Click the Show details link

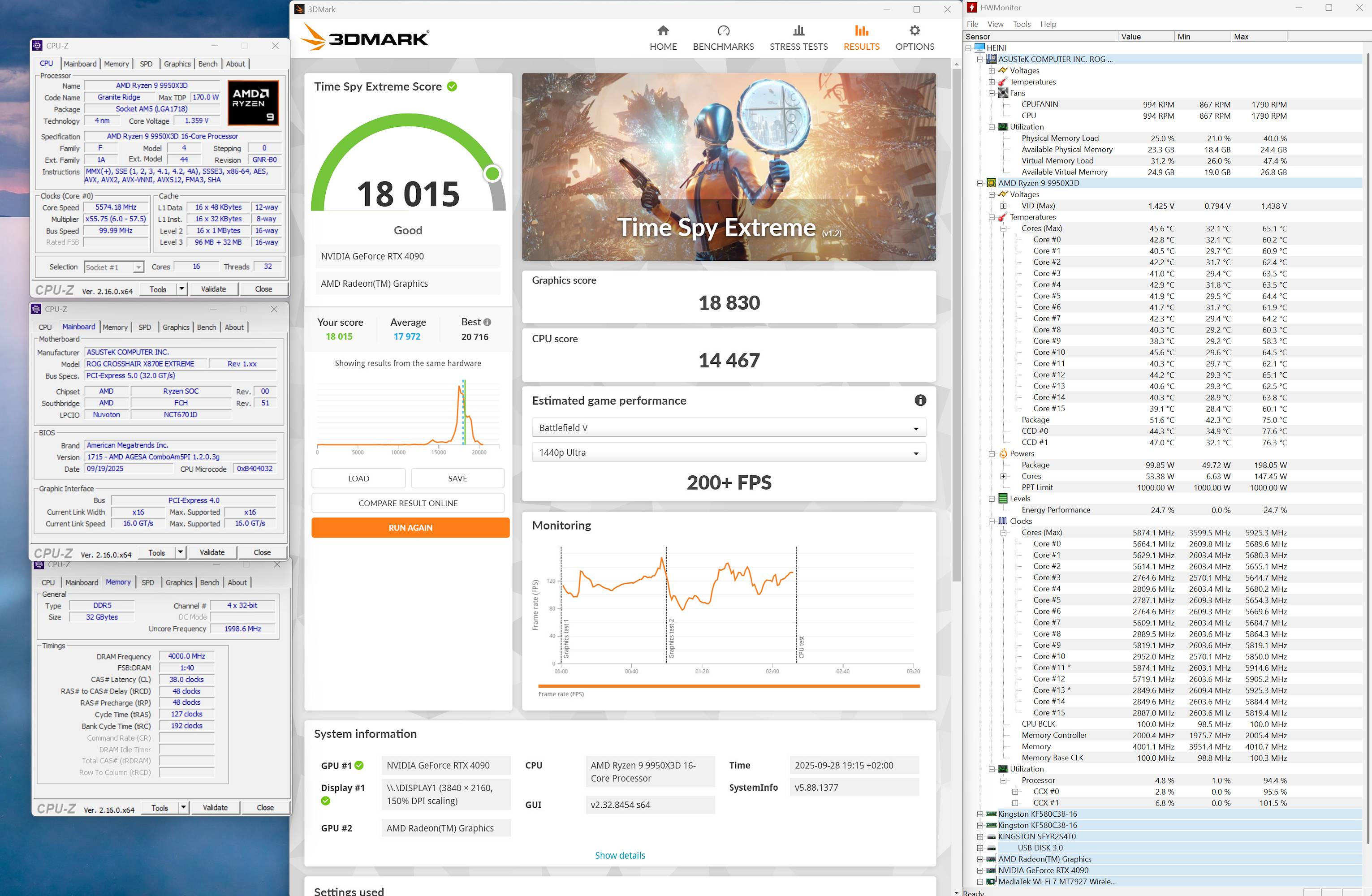click(x=620, y=855)
